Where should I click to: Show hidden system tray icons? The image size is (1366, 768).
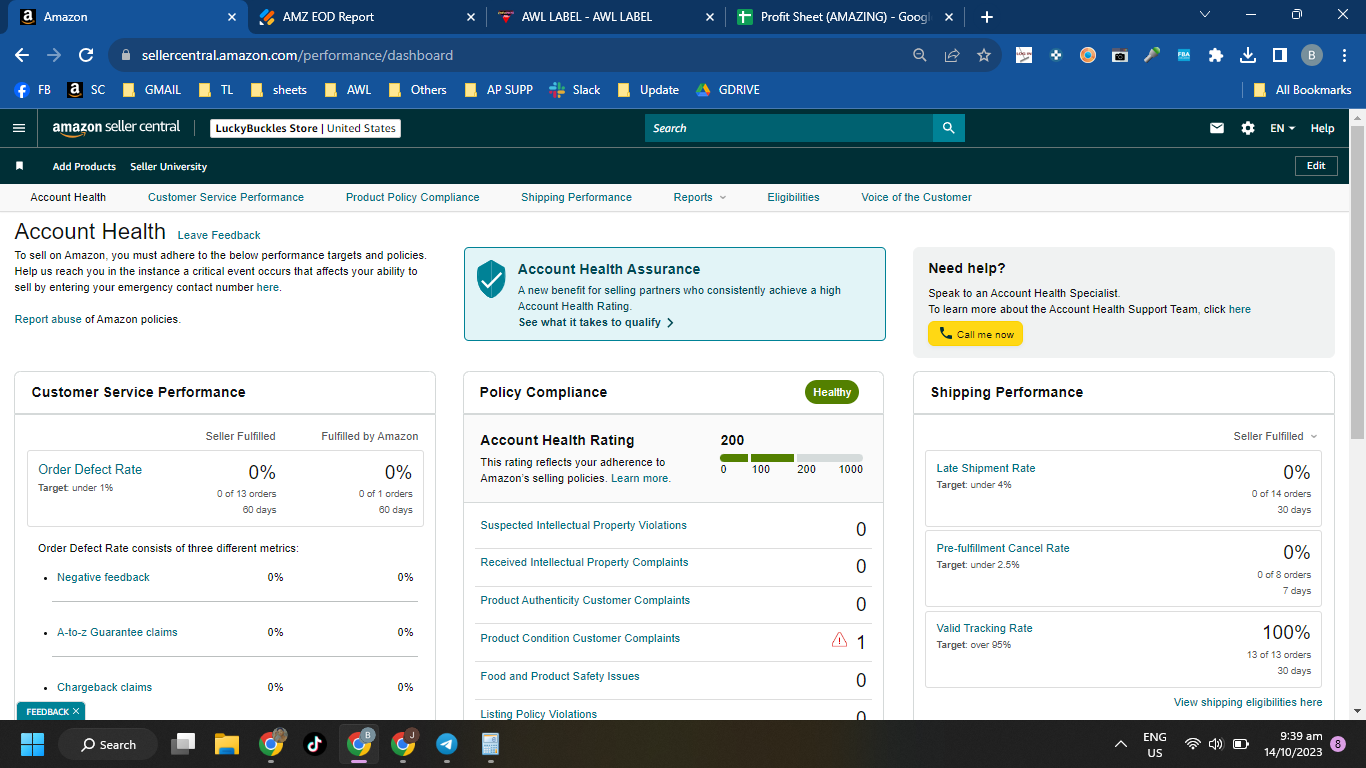(1122, 744)
